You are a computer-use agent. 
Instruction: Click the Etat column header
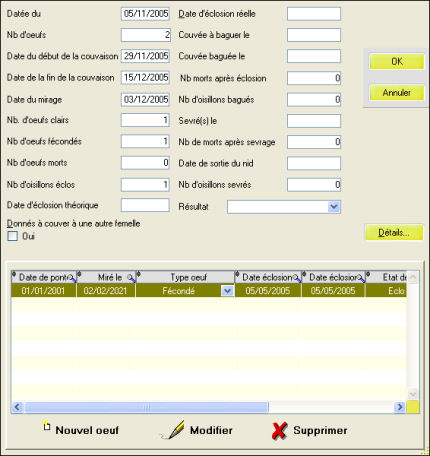click(387, 277)
